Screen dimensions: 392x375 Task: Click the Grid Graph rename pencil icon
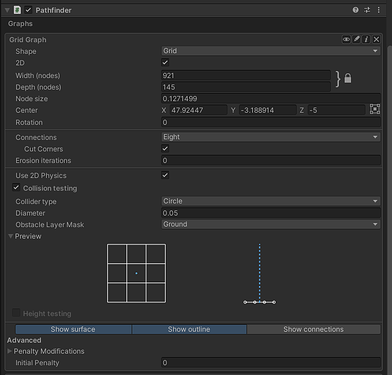point(356,39)
